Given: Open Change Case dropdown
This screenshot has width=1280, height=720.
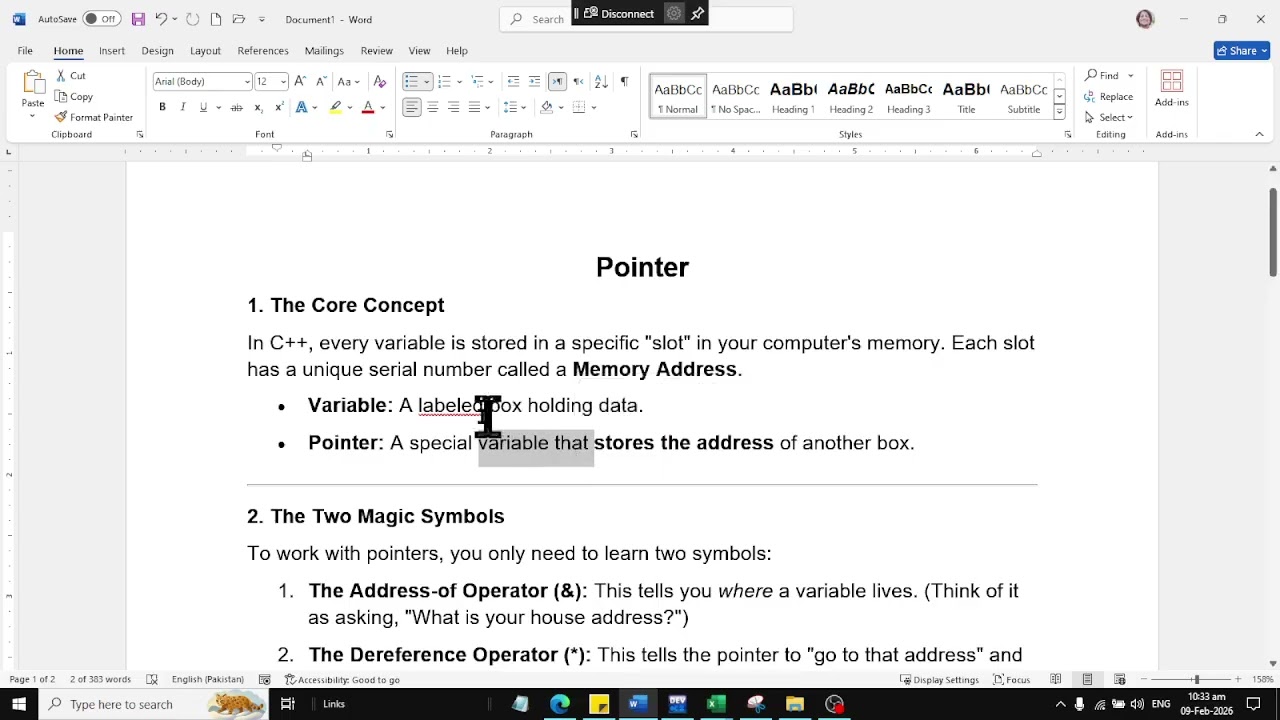Looking at the screenshot, I should pos(348,81).
